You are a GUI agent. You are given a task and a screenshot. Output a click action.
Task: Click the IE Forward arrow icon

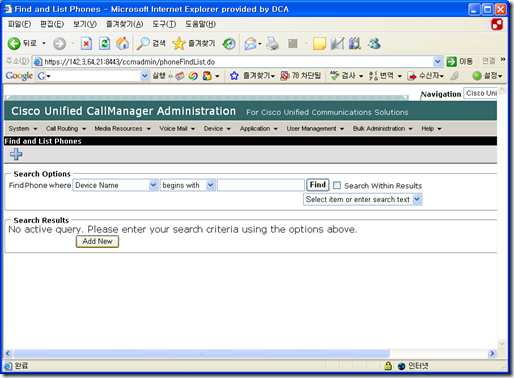(x=60, y=44)
